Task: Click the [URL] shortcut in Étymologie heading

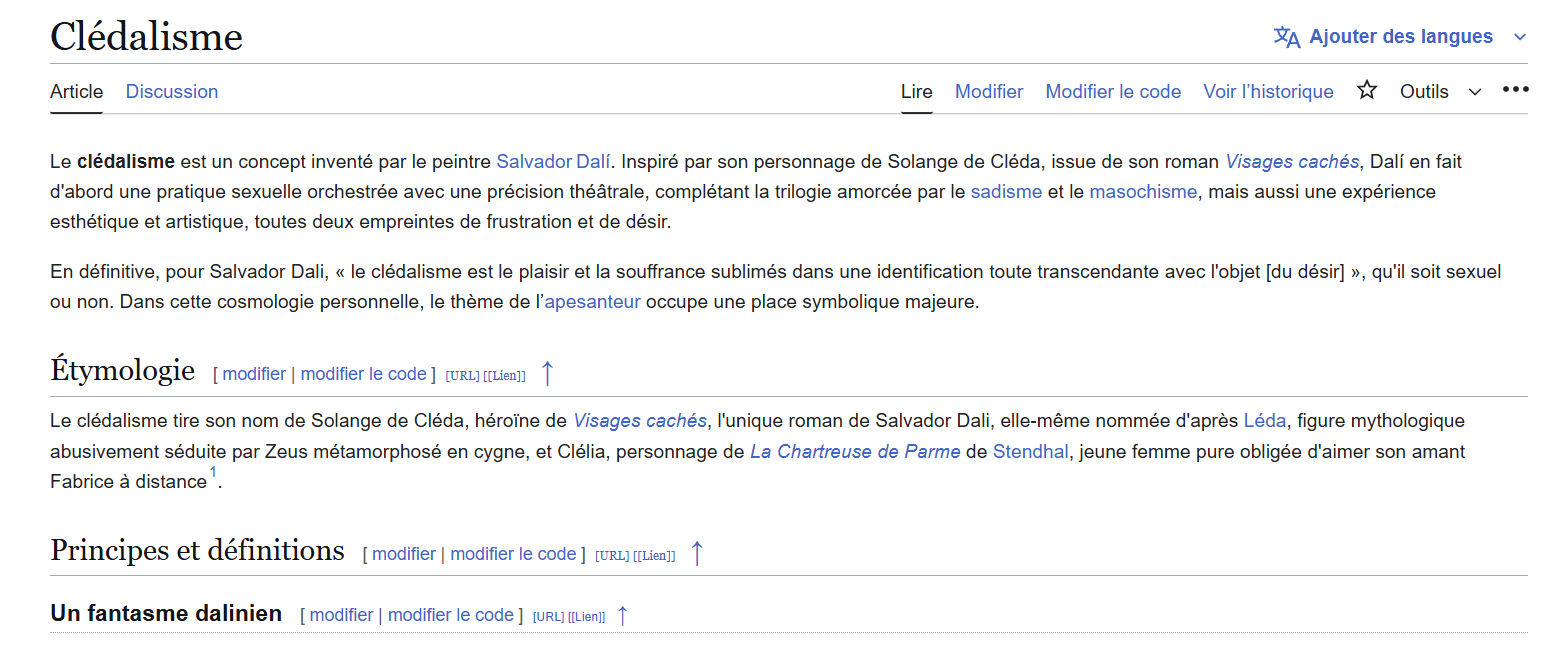Action: coord(462,376)
